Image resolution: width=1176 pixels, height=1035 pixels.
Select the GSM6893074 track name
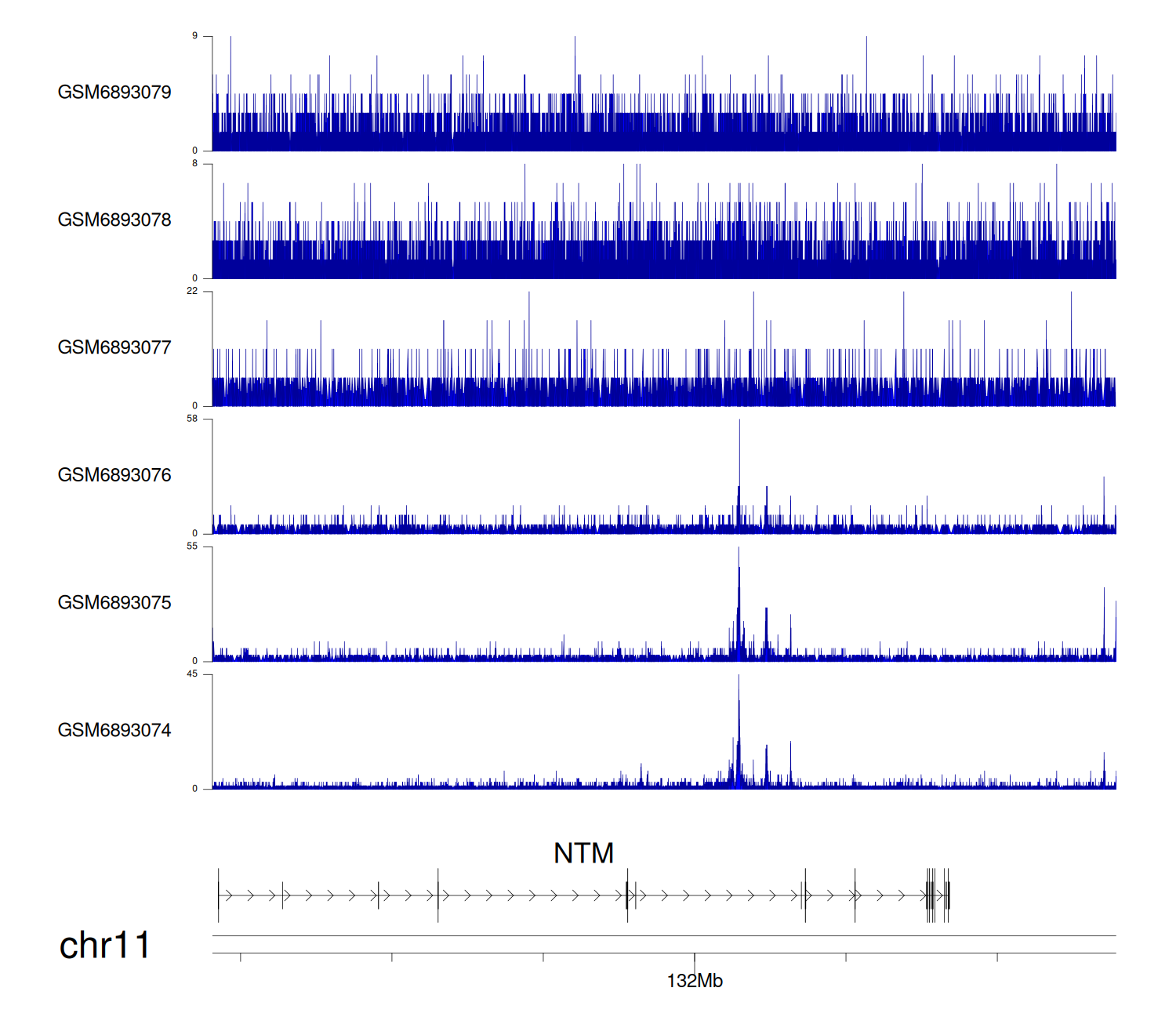pos(114,731)
